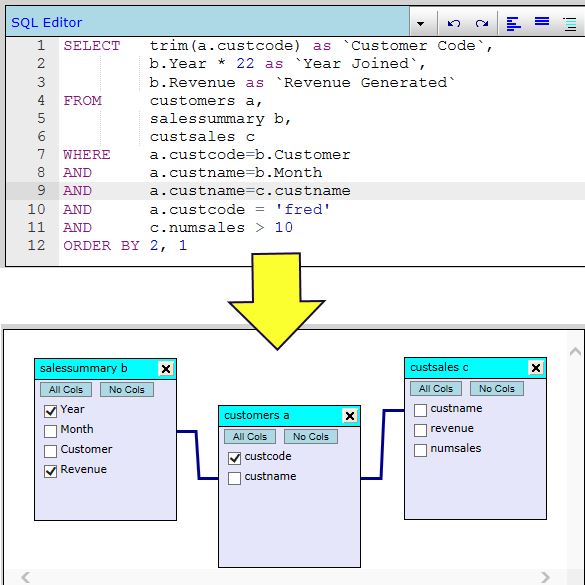
Task: Enable the numsales column checkbox
Action: pyautogui.click(x=420, y=450)
